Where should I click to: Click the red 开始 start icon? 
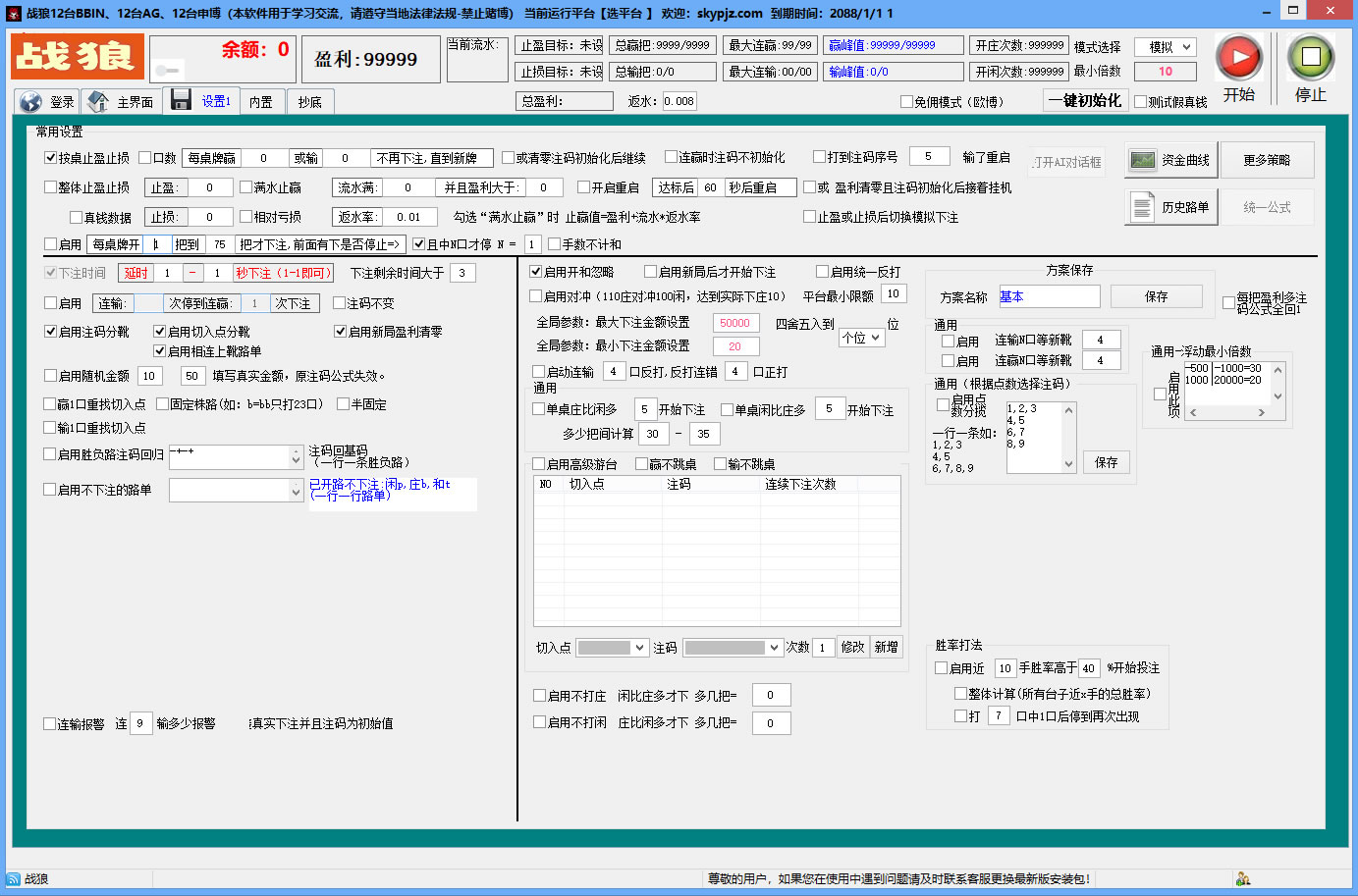click(x=1238, y=56)
